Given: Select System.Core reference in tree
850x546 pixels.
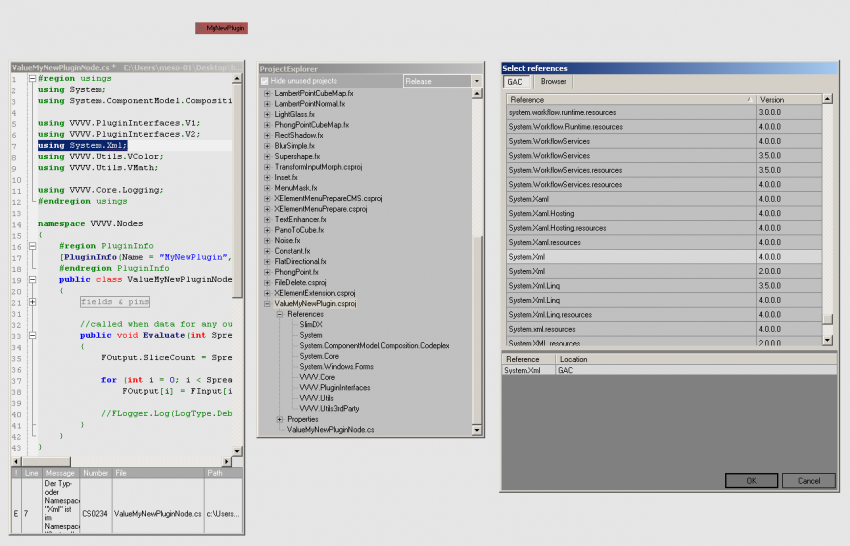Looking at the screenshot, I should [x=319, y=356].
